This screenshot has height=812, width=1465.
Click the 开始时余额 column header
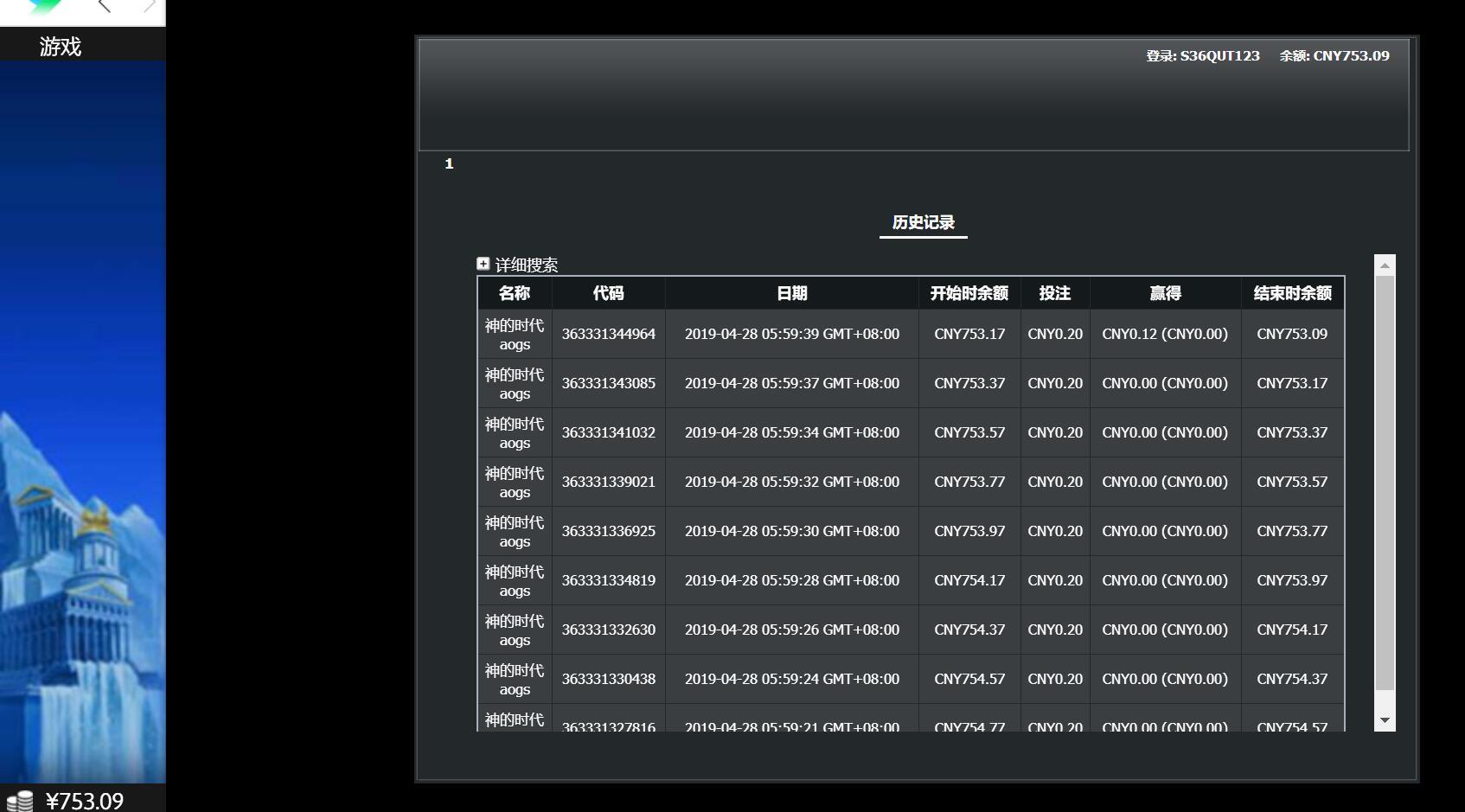[969, 293]
